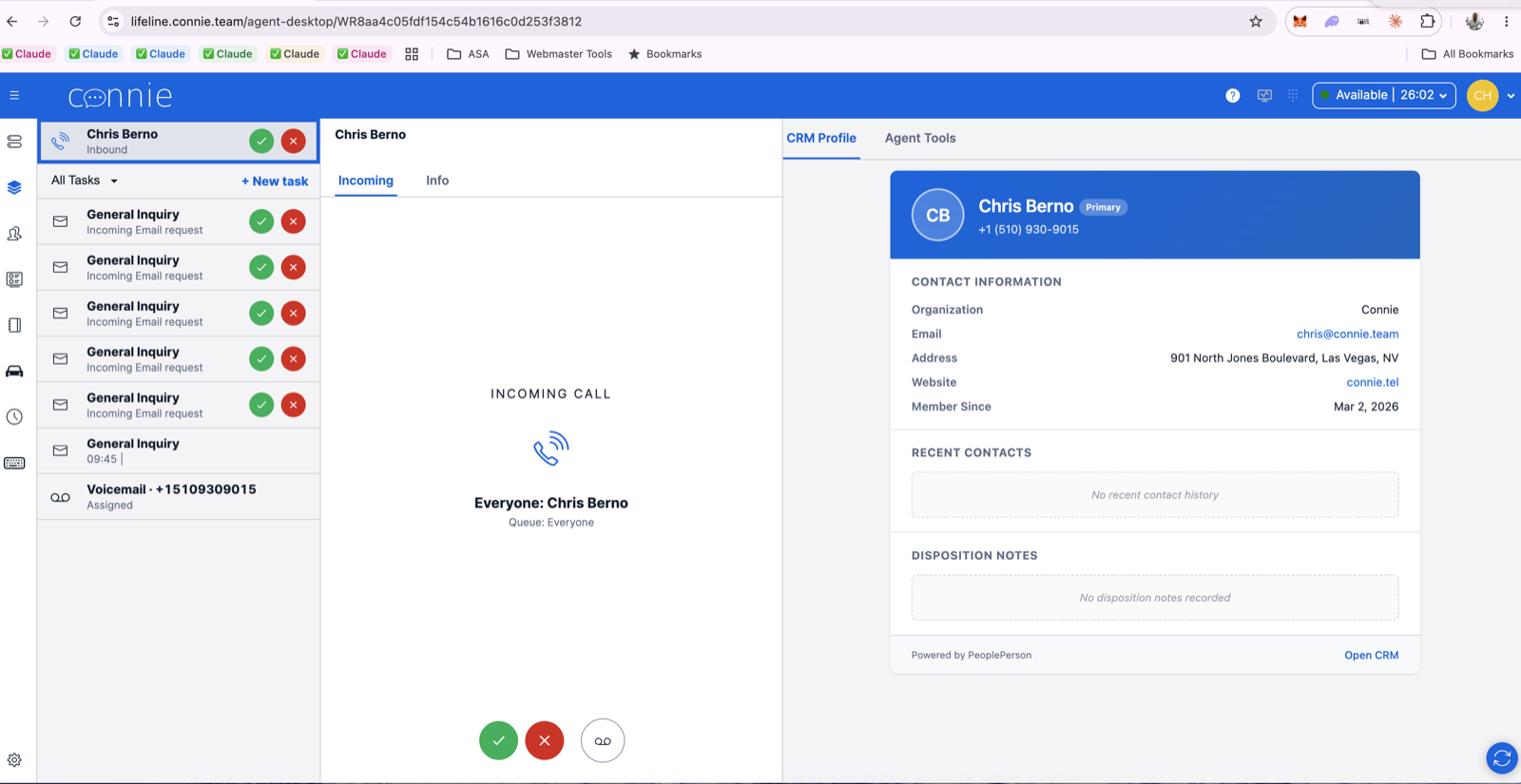Click the blue refresh icon at bottom right
Image resolution: width=1521 pixels, height=784 pixels.
pos(1502,758)
